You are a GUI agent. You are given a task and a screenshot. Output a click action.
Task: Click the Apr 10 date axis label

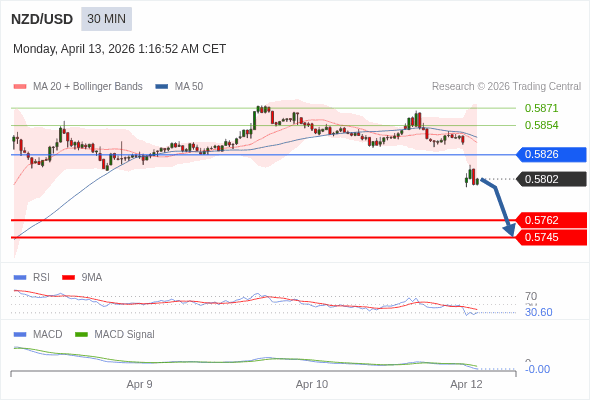point(312,385)
